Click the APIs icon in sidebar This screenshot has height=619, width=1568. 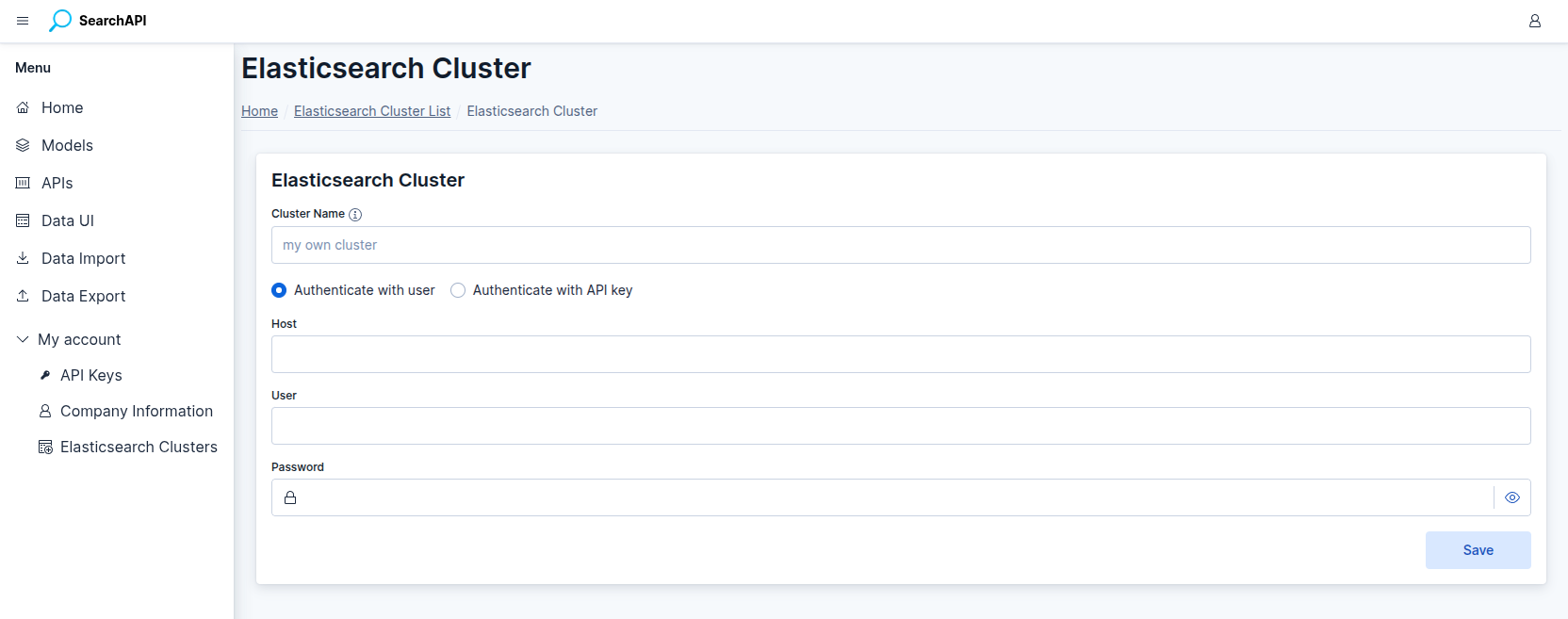pos(23,183)
